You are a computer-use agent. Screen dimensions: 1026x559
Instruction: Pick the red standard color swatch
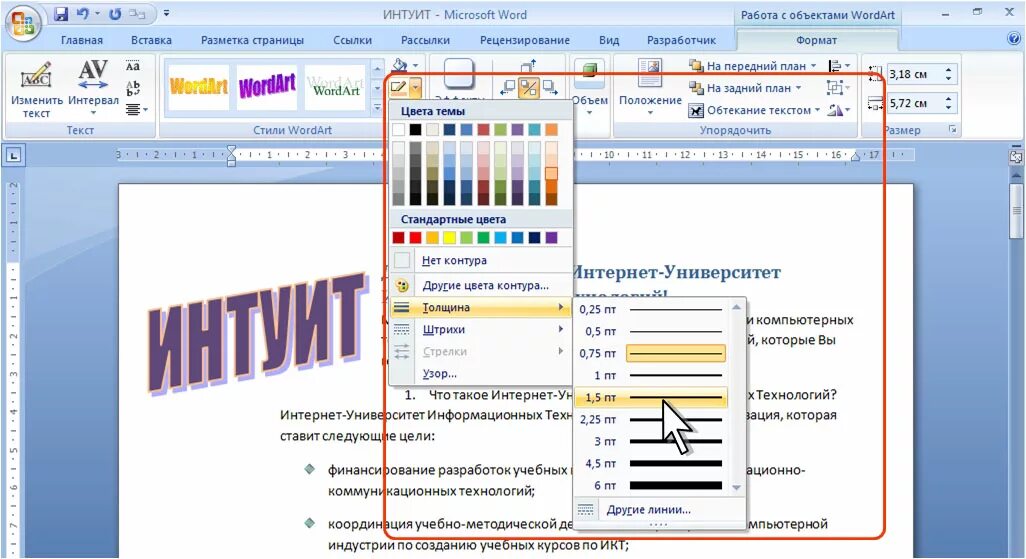click(416, 238)
